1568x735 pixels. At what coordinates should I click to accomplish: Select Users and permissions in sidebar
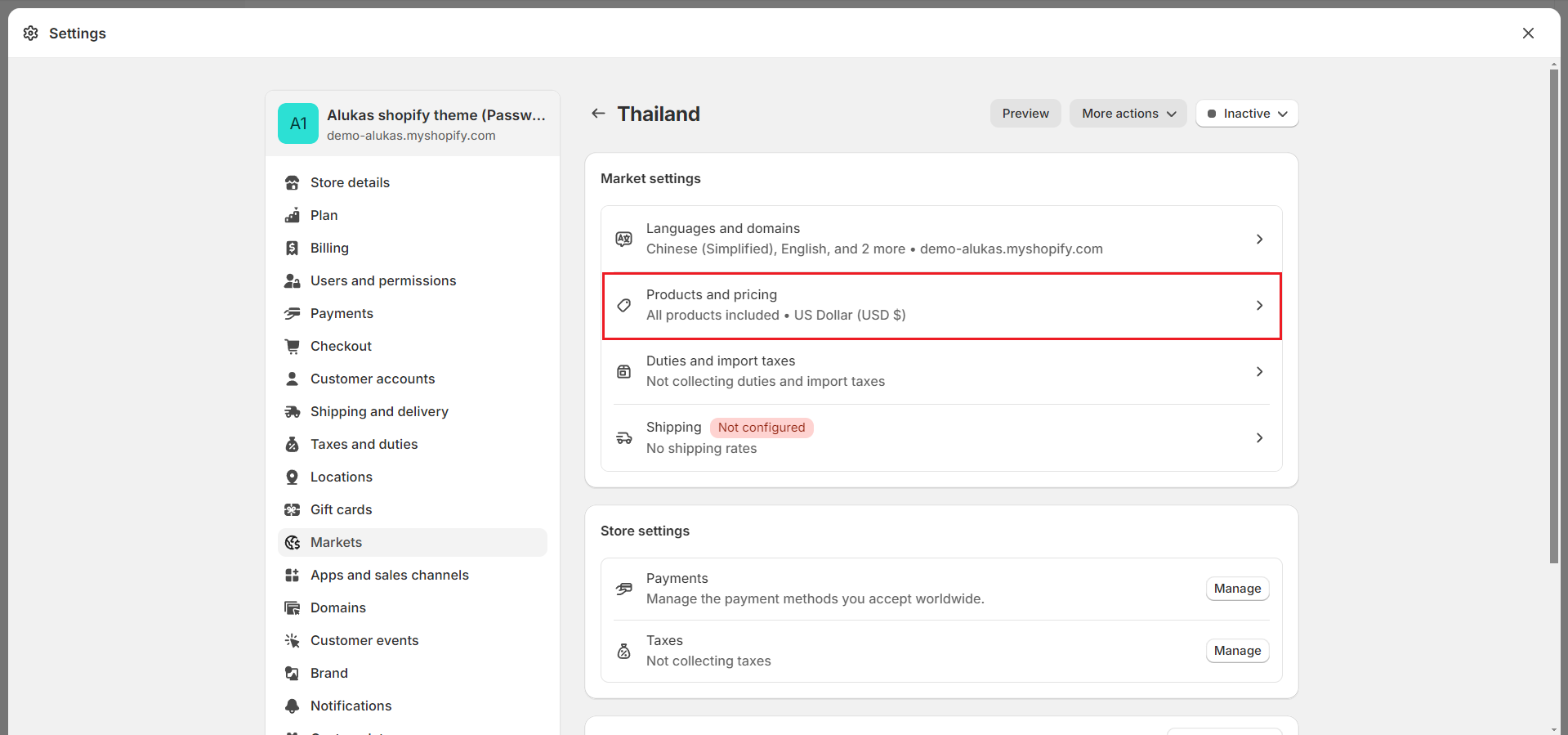click(383, 280)
